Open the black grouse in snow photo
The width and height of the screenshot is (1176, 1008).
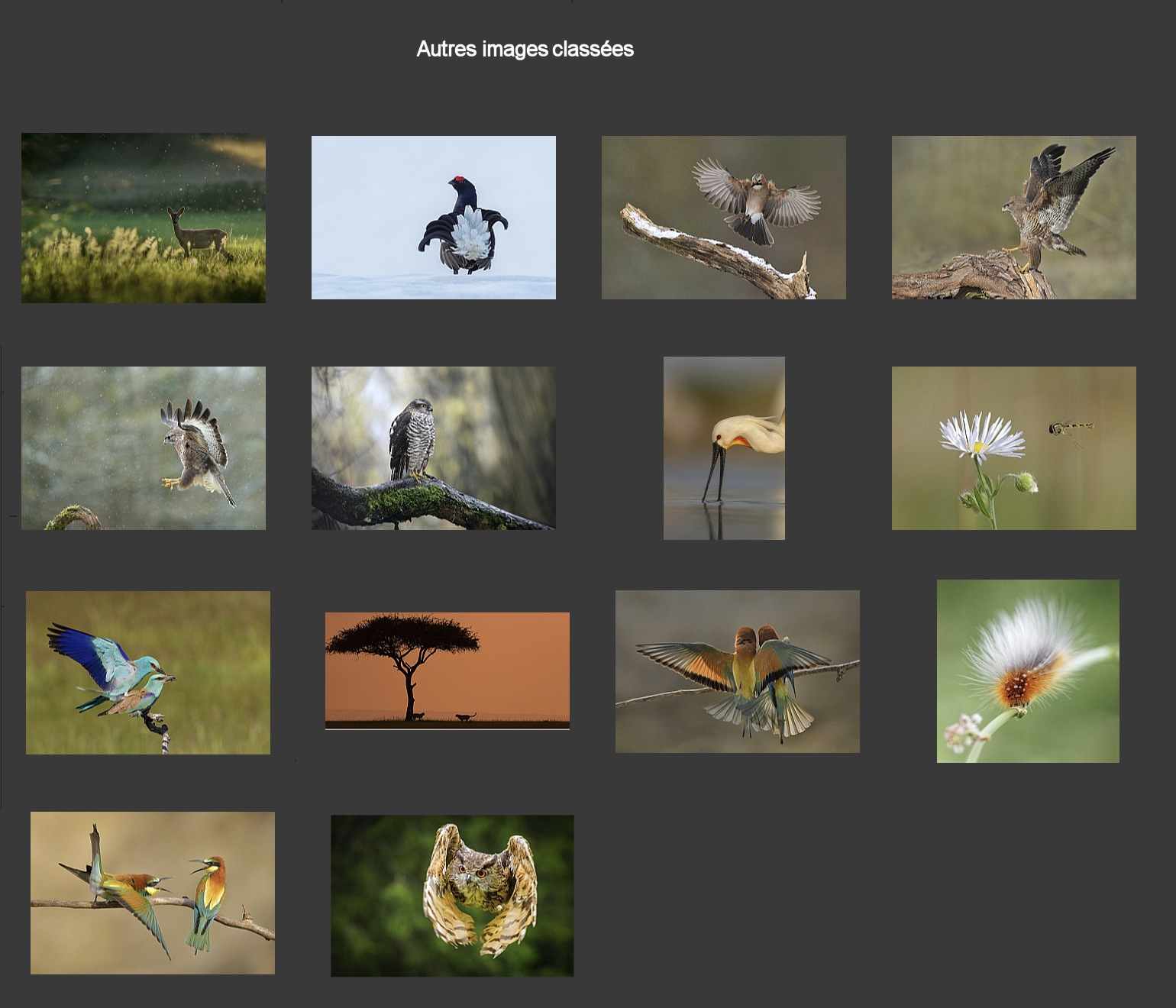click(433, 218)
